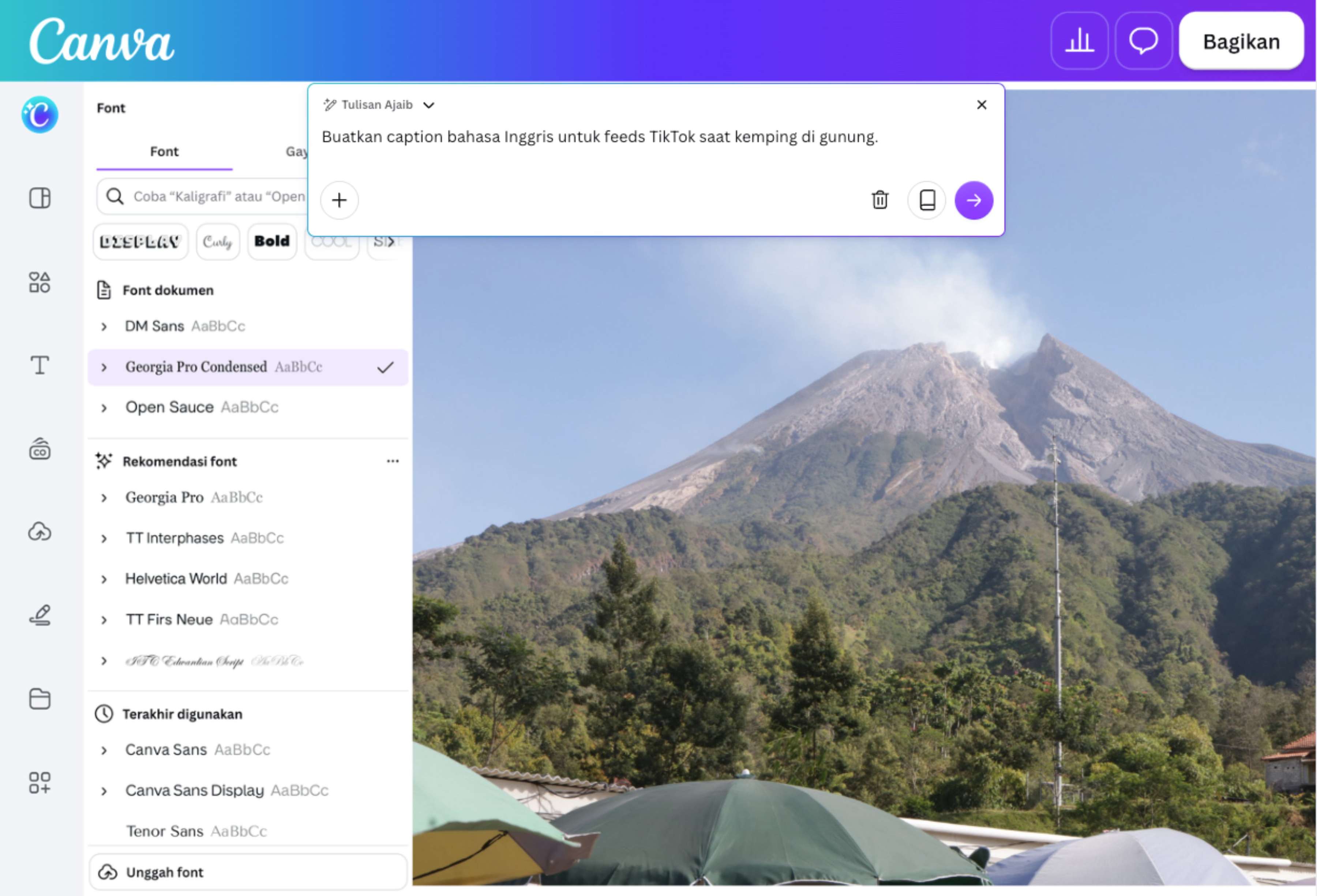
Task: Open the Projects folder sidebar icon
Action: pos(40,699)
